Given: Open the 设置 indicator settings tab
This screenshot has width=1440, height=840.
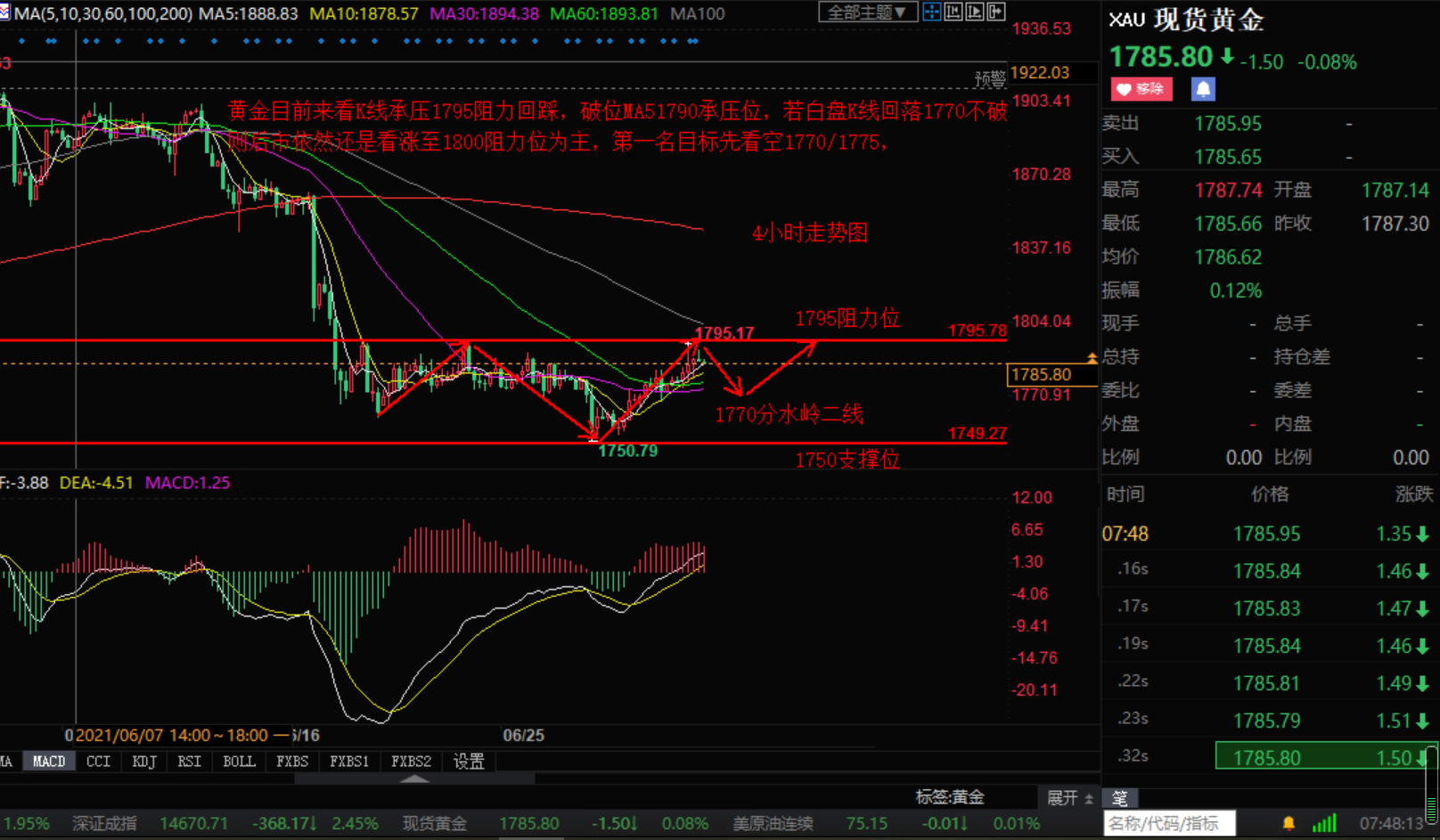Looking at the screenshot, I should coord(469,762).
